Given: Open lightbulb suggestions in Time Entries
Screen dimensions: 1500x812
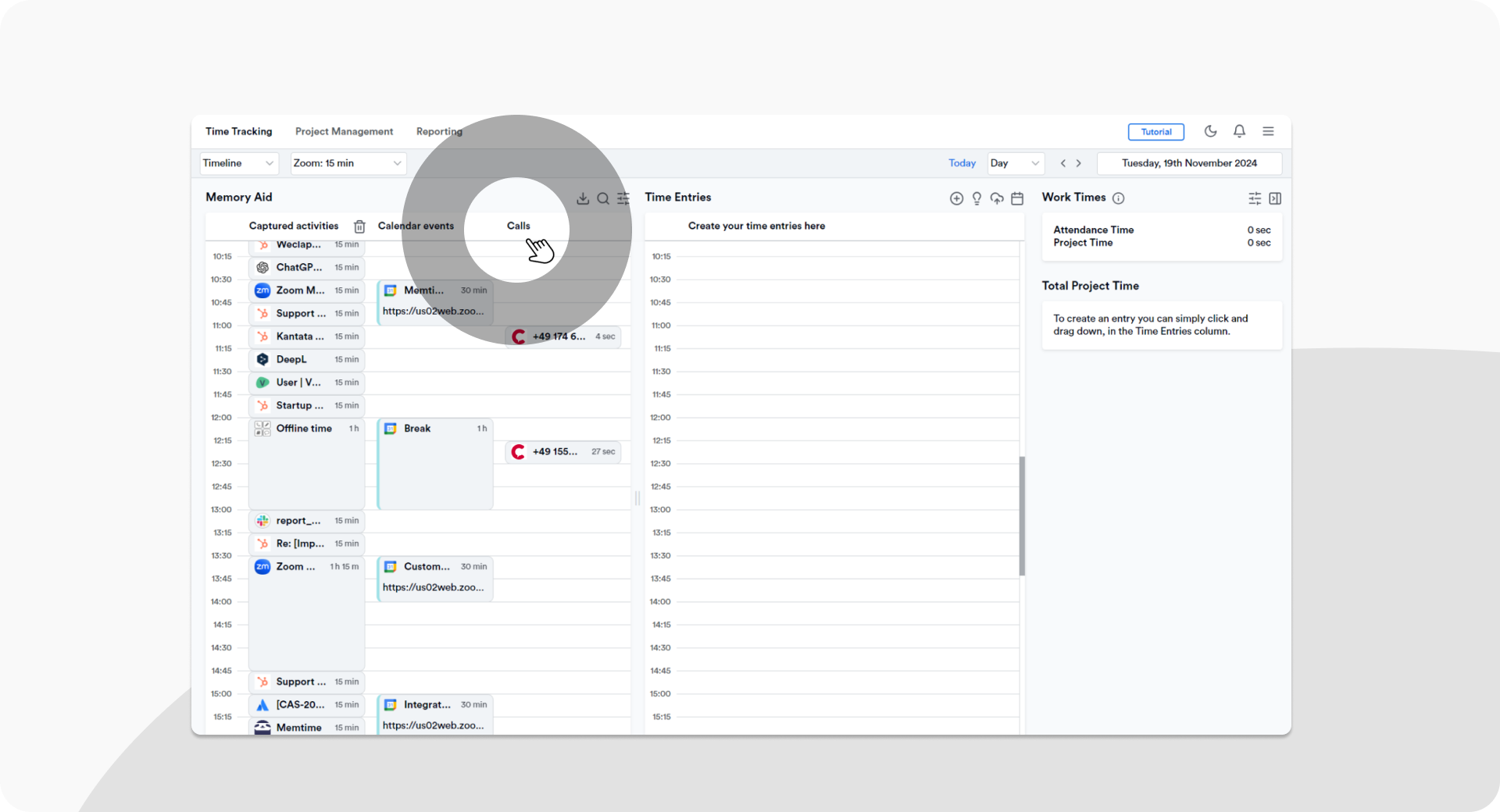Looking at the screenshot, I should (x=977, y=198).
